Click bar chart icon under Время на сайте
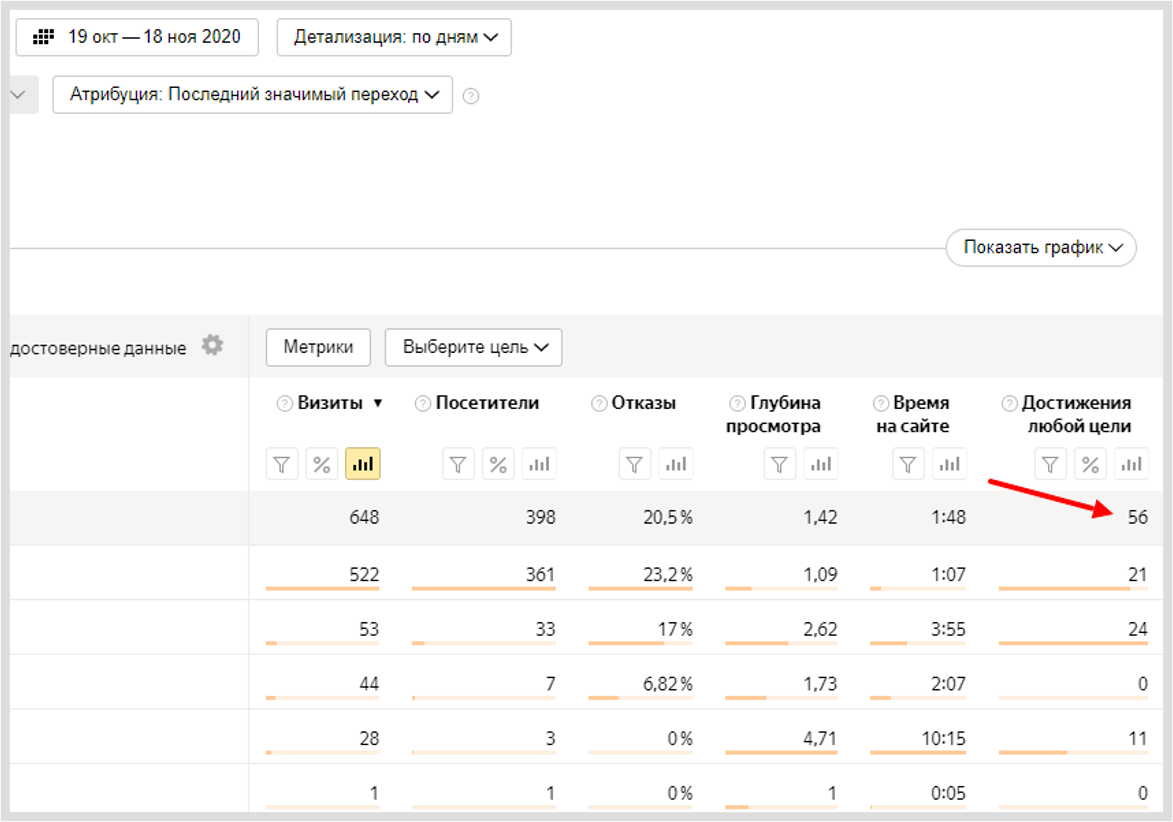 [949, 464]
